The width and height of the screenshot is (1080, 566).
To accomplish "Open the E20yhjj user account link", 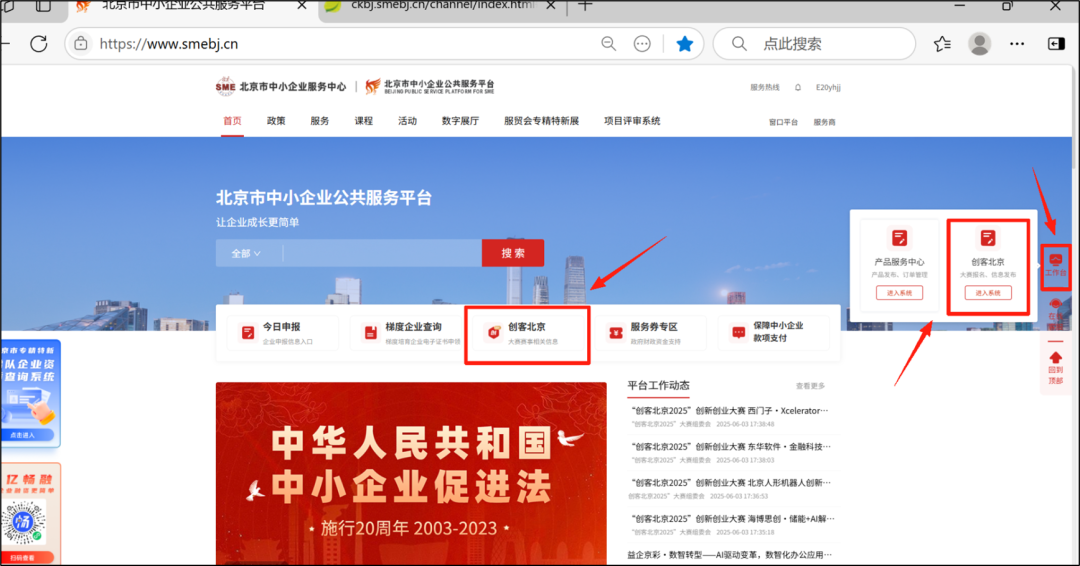I will (x=828, y=87).
